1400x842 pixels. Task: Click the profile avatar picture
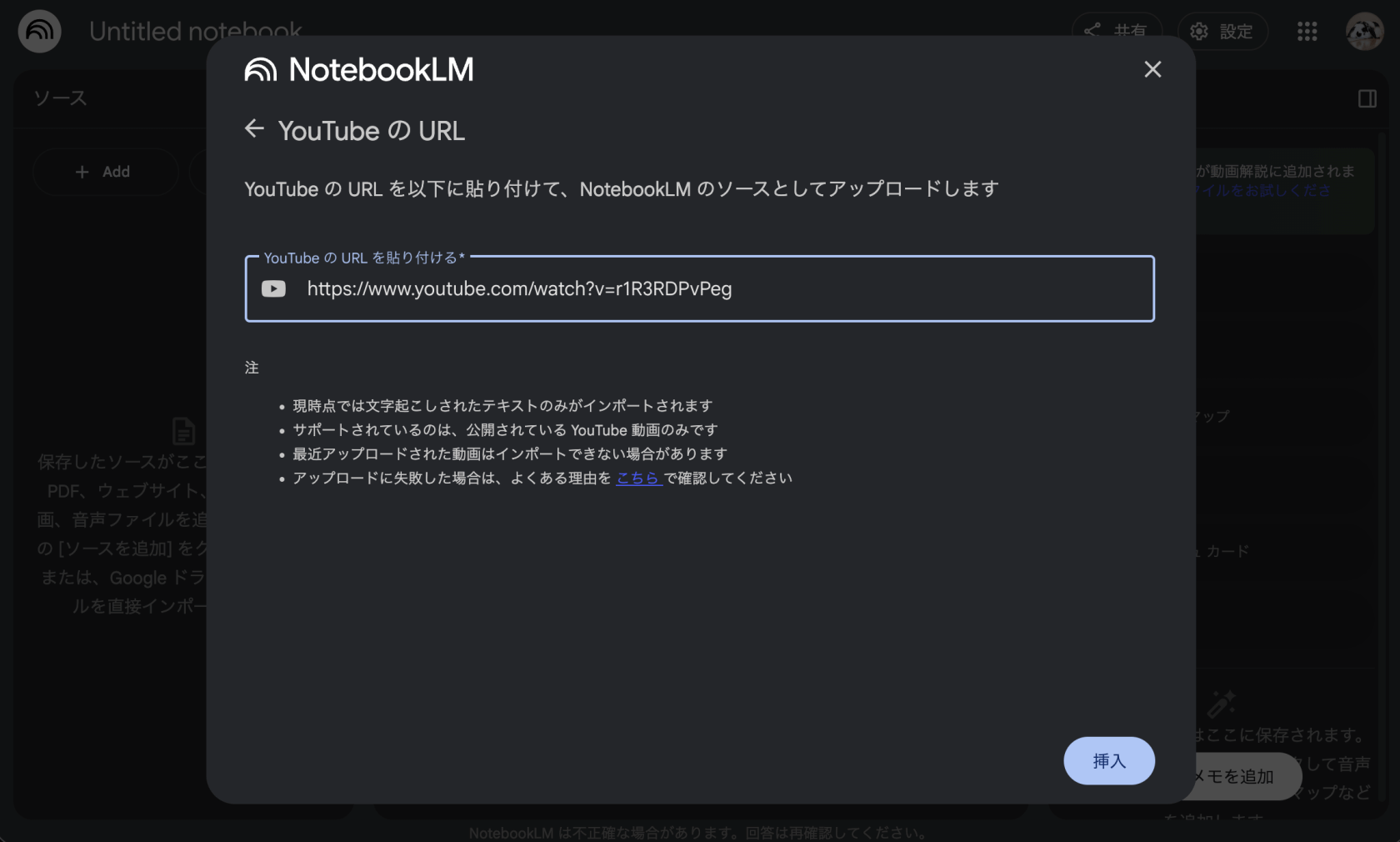click(x=1364, y=32)
